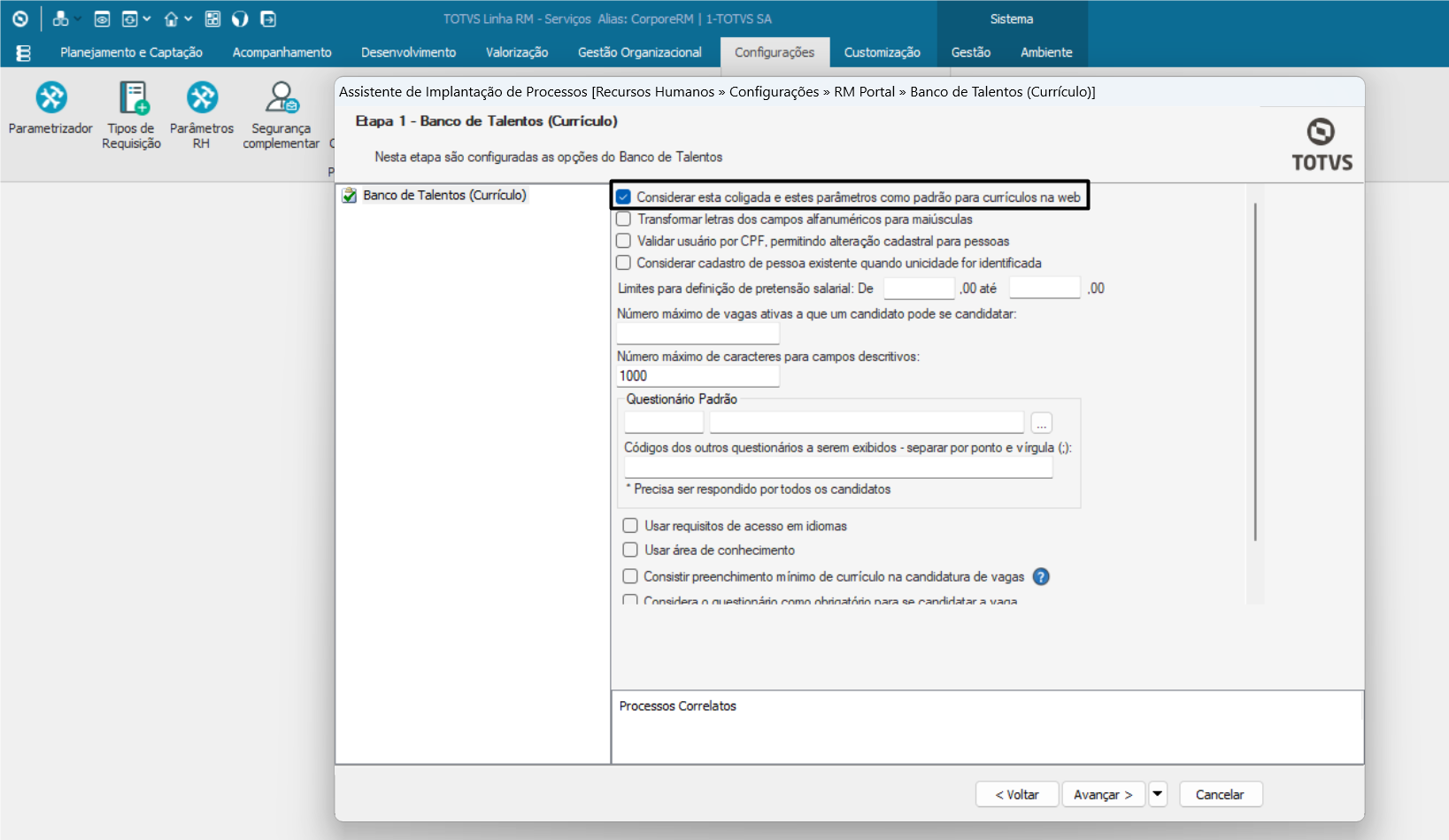
Task: Click the max characters field showing 1000
Action: [698, 375]
